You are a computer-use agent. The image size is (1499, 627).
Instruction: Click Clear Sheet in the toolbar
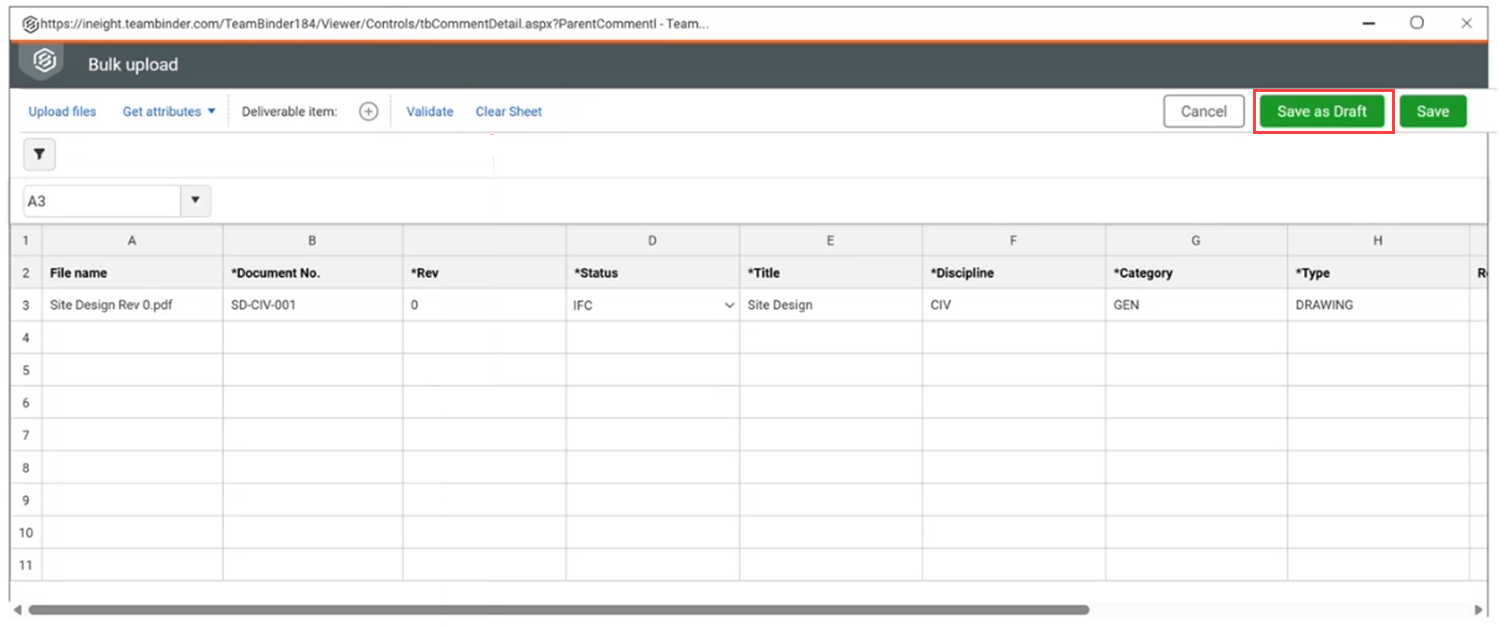tap(508, 112)
